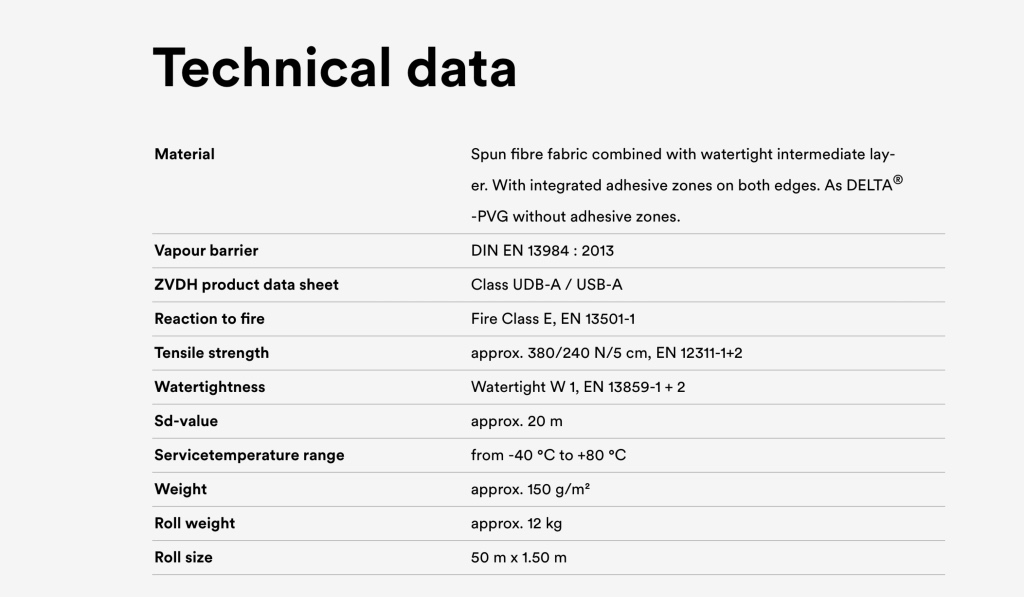Viewport: 1024px width, 597px height.
Task: Select the Fire Class E value text
Action: click(553, 318)
